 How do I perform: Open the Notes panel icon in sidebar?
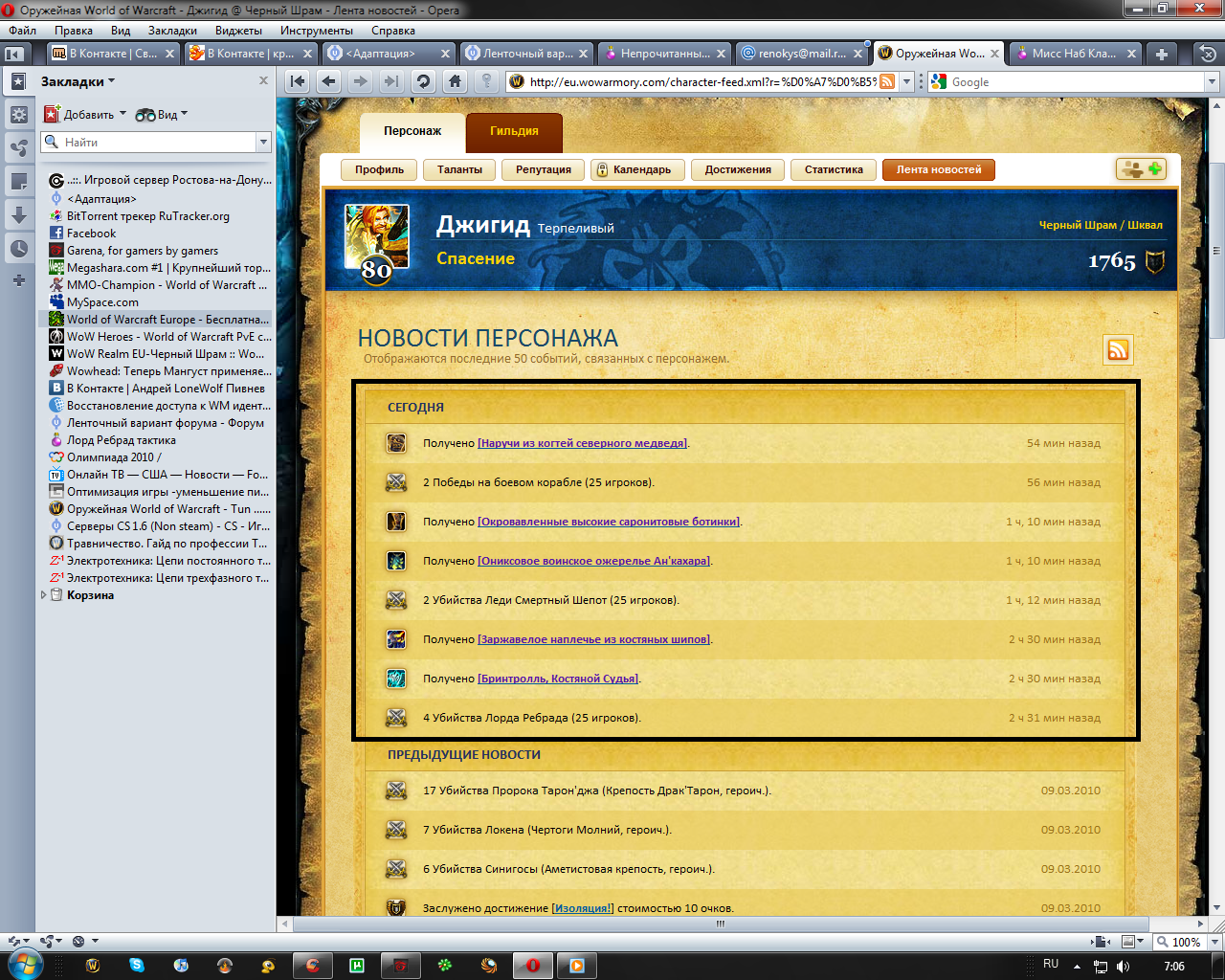(x=18, y=181)
